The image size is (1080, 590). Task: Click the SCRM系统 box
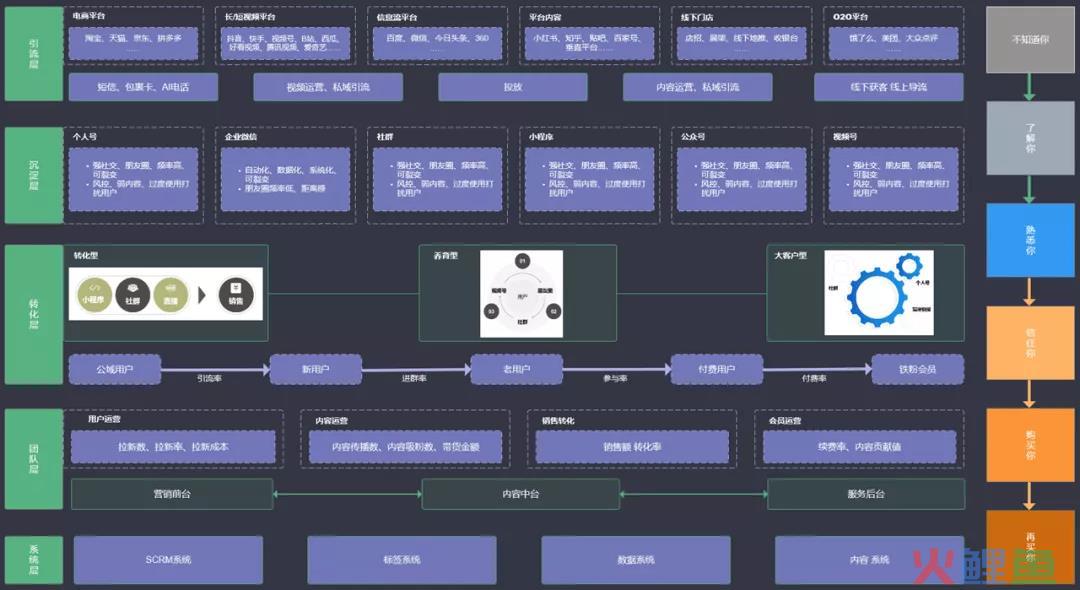point(168,560)
